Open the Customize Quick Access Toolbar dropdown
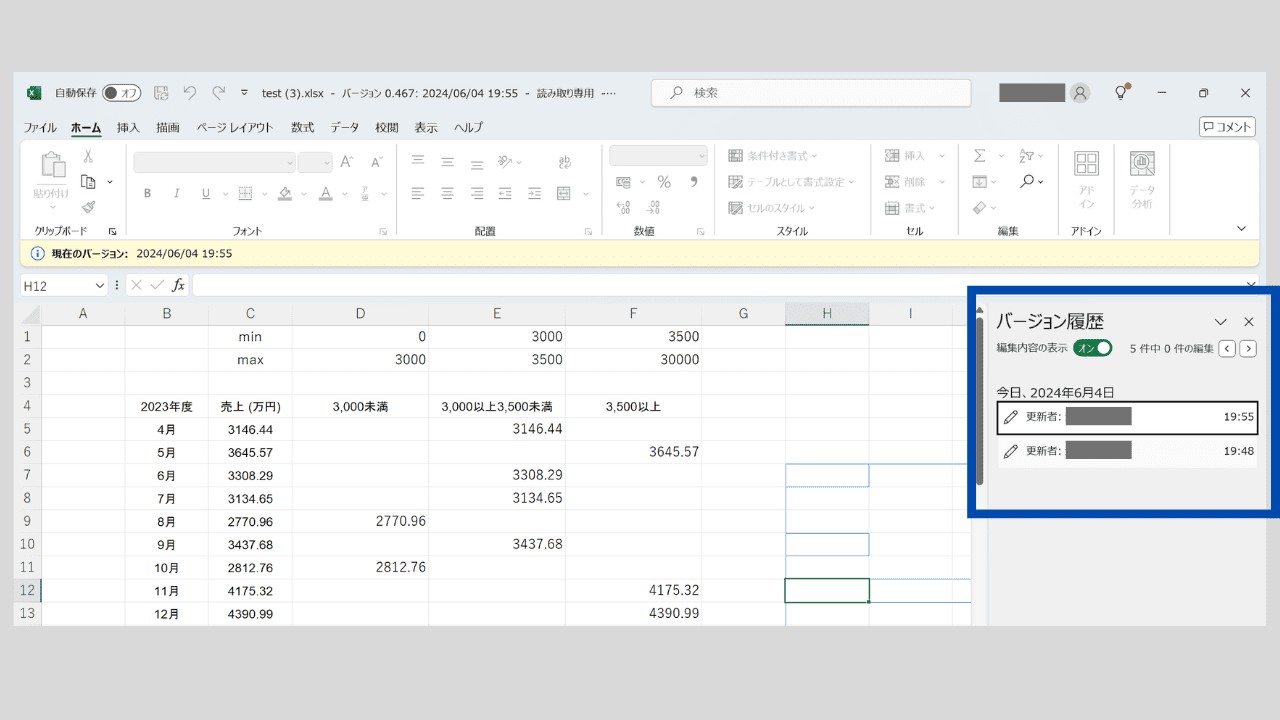This screenshot has width=1280, height=720. coord(244,93)
